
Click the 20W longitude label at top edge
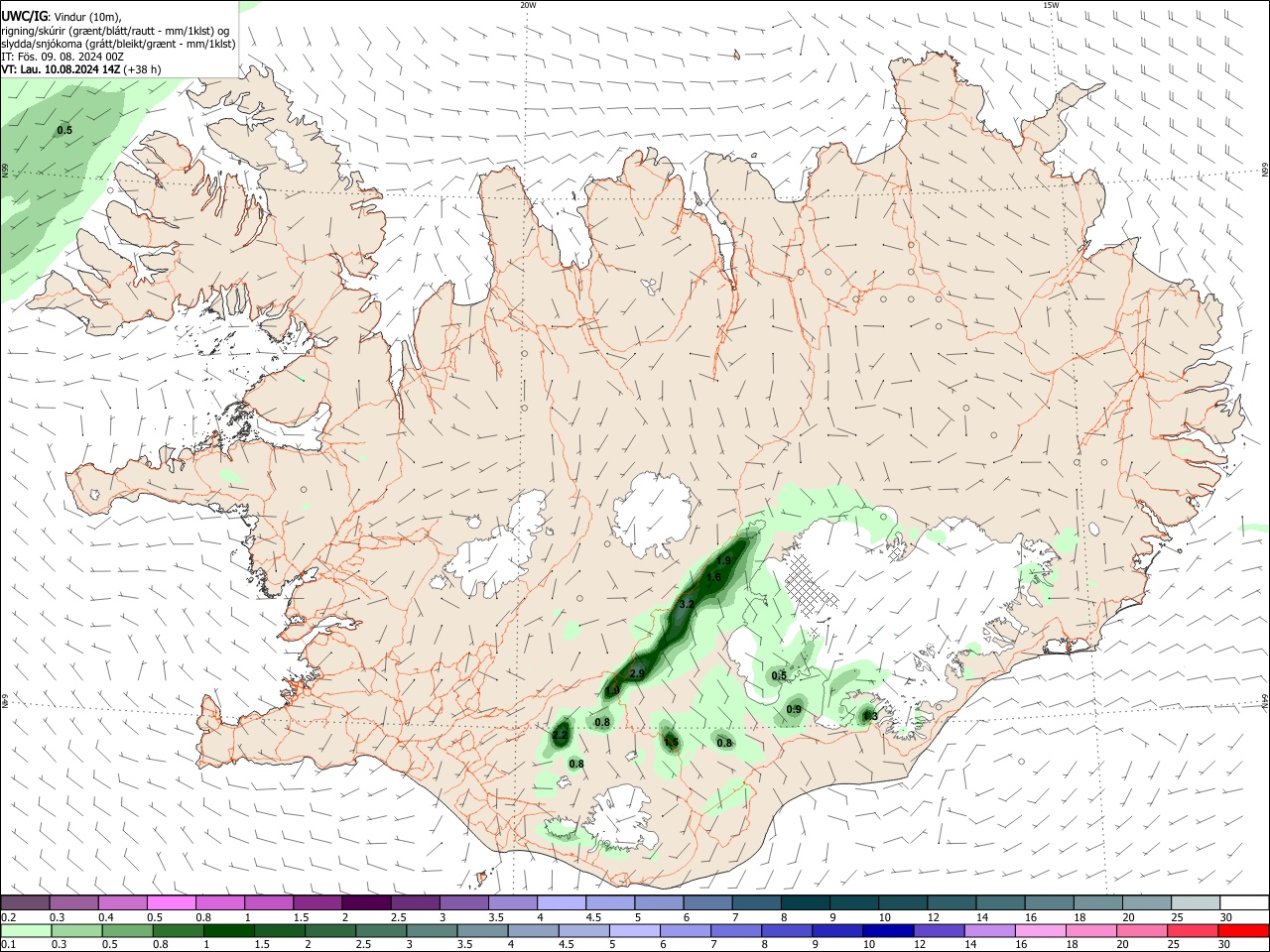(529, 5)
